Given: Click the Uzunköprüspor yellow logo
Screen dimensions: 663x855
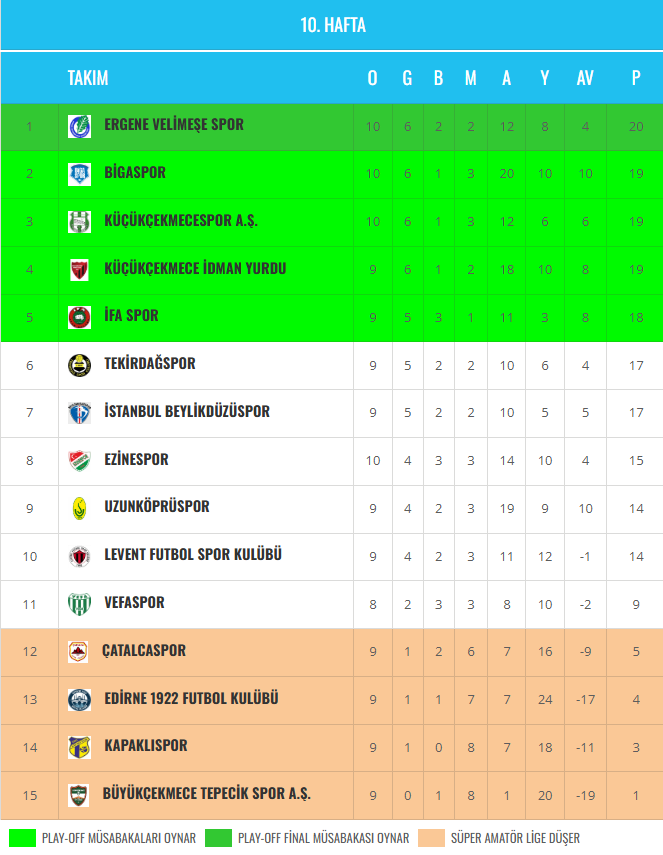Looking at the screenshot, I should point(79,508).
